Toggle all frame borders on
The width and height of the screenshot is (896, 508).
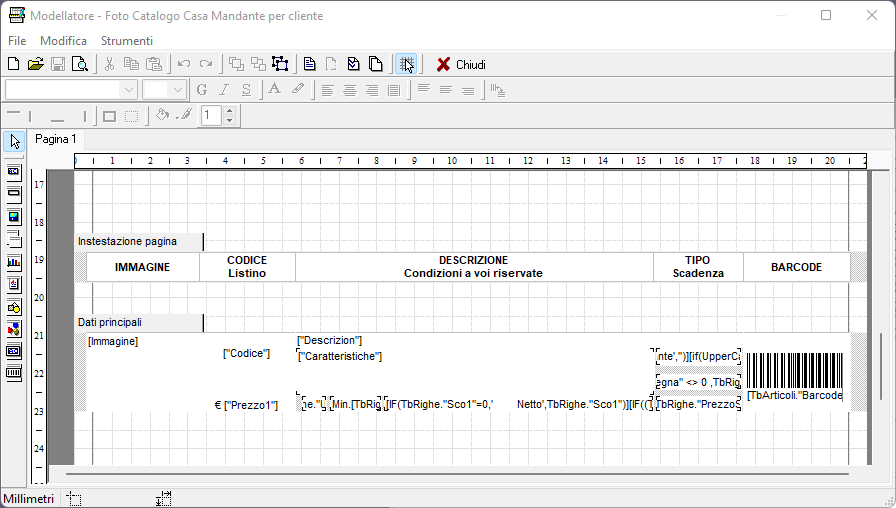109,116
